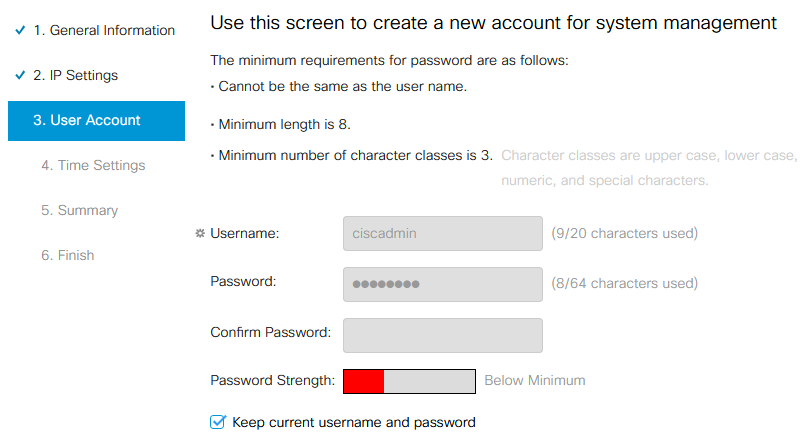Select the 3. User Account step

coord(96,120)
